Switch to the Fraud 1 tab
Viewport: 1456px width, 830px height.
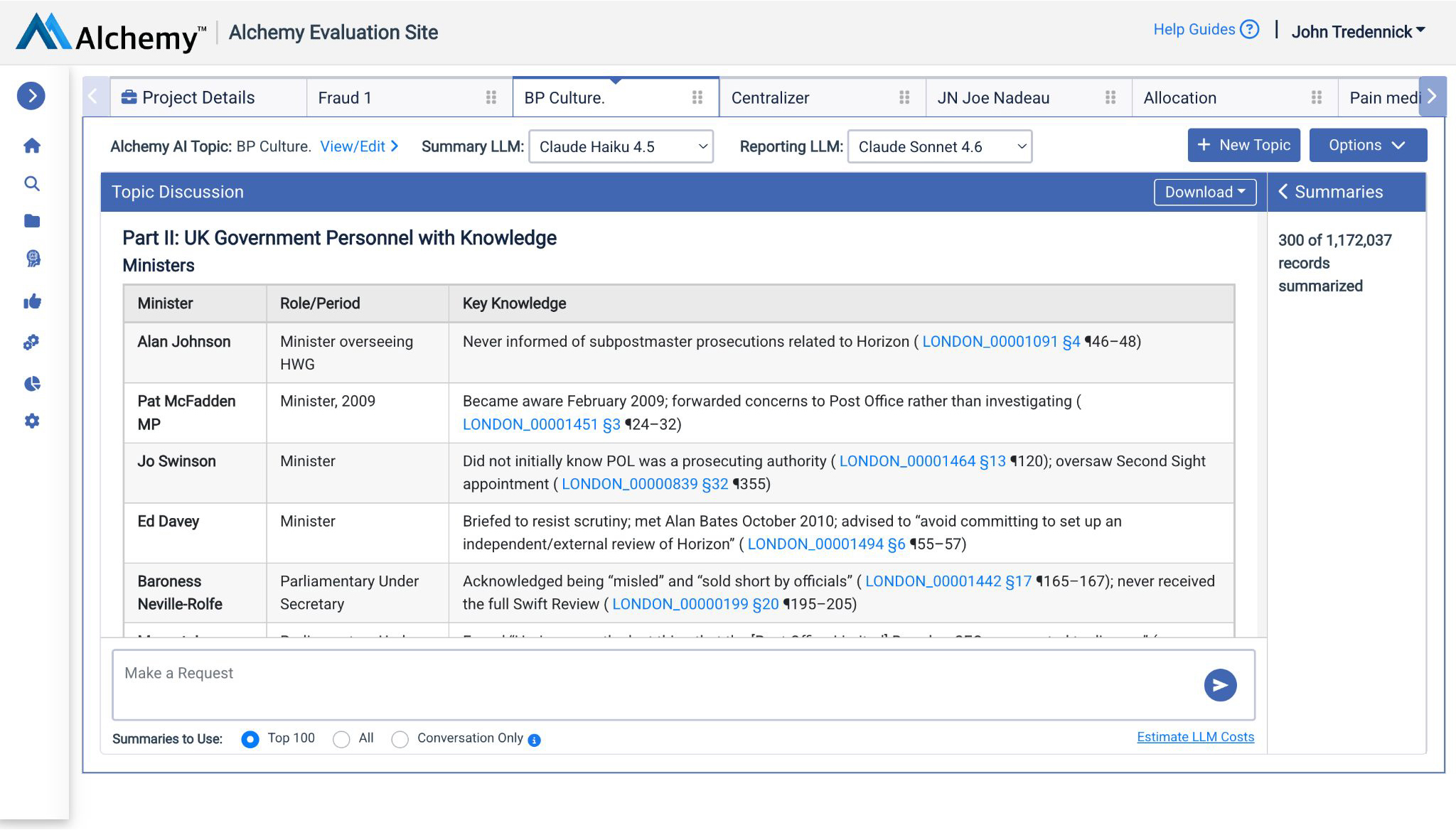(x=346, y=98)
